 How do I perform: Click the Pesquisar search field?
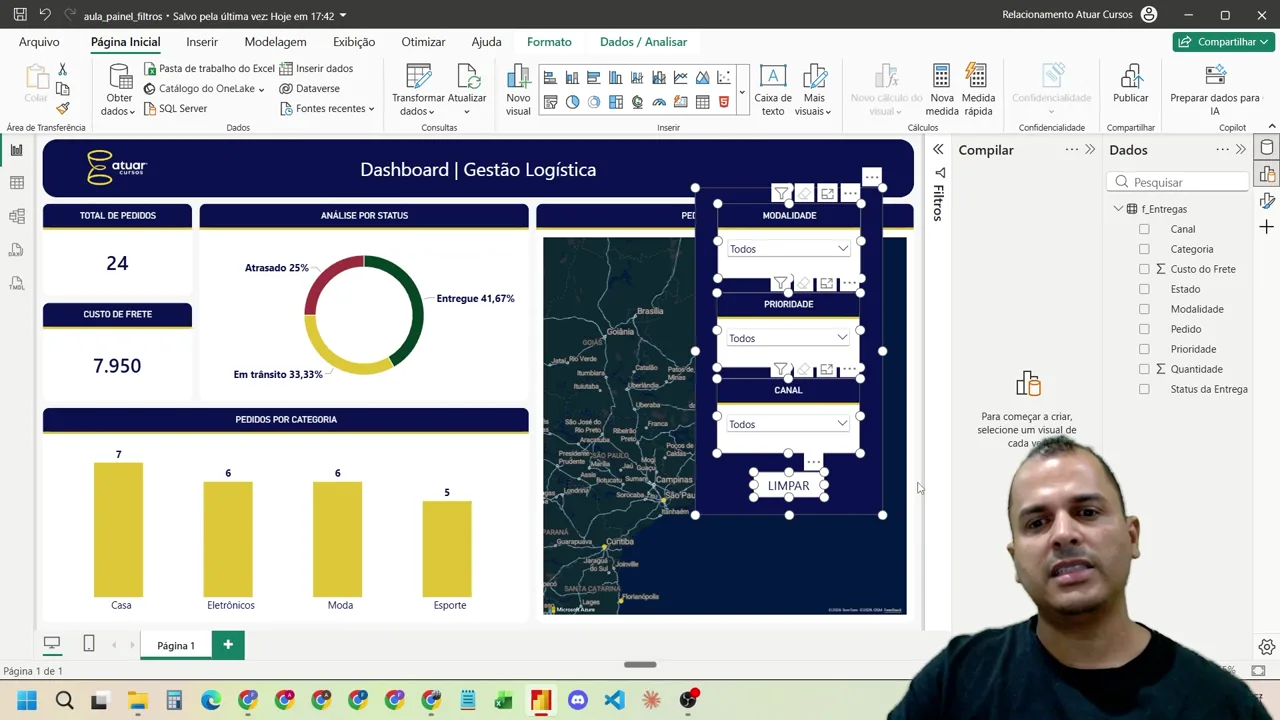[x=1179, y=182]
